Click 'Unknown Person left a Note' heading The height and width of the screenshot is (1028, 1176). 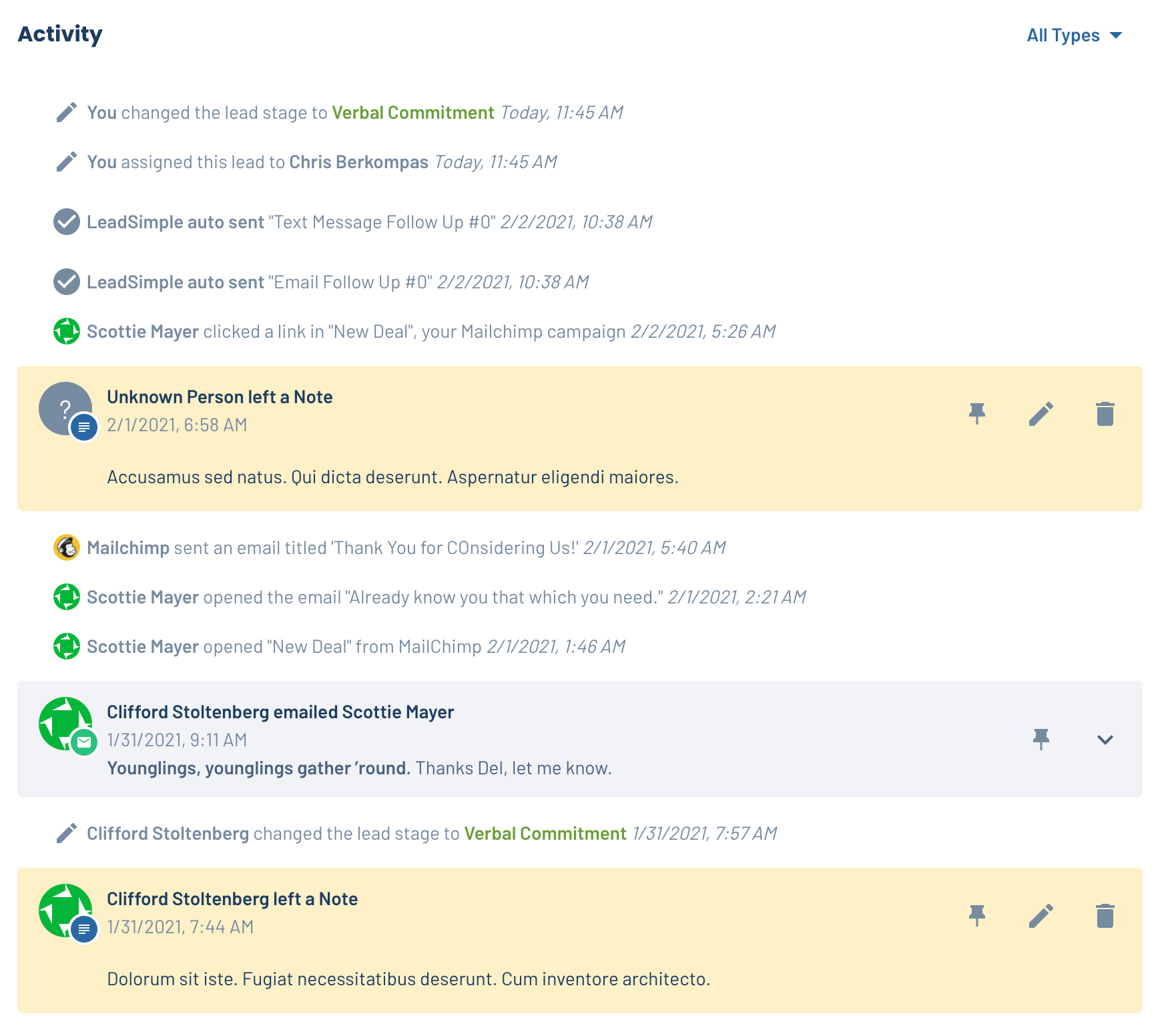coord(220,397)
